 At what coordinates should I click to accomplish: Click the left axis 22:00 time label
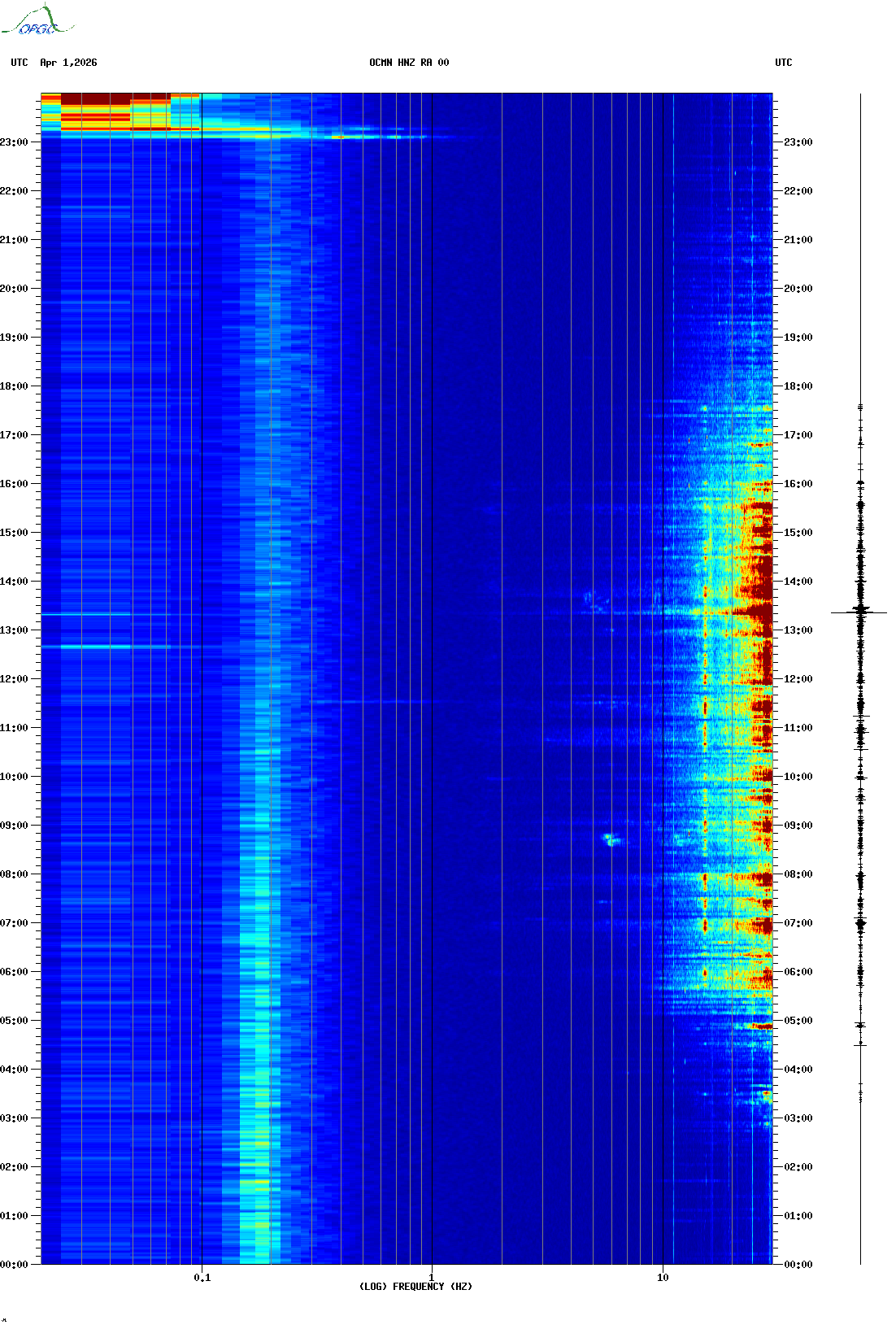(x=14, y=191)
